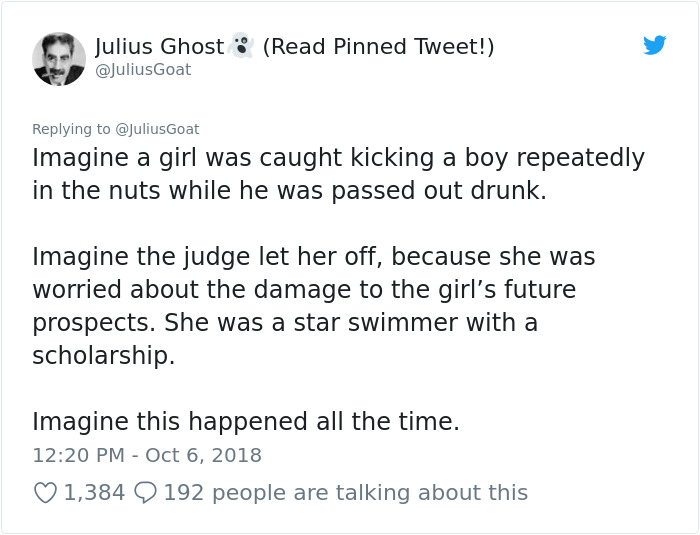Click @JuliusGoat mention in the Replying to line
The width and height of the screenshot is (700, 535).
click(158, 129)
